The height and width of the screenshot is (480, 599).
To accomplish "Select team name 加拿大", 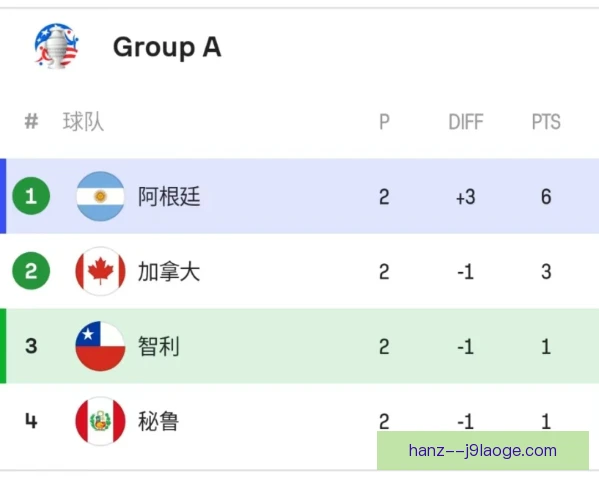I will [169, 272].
